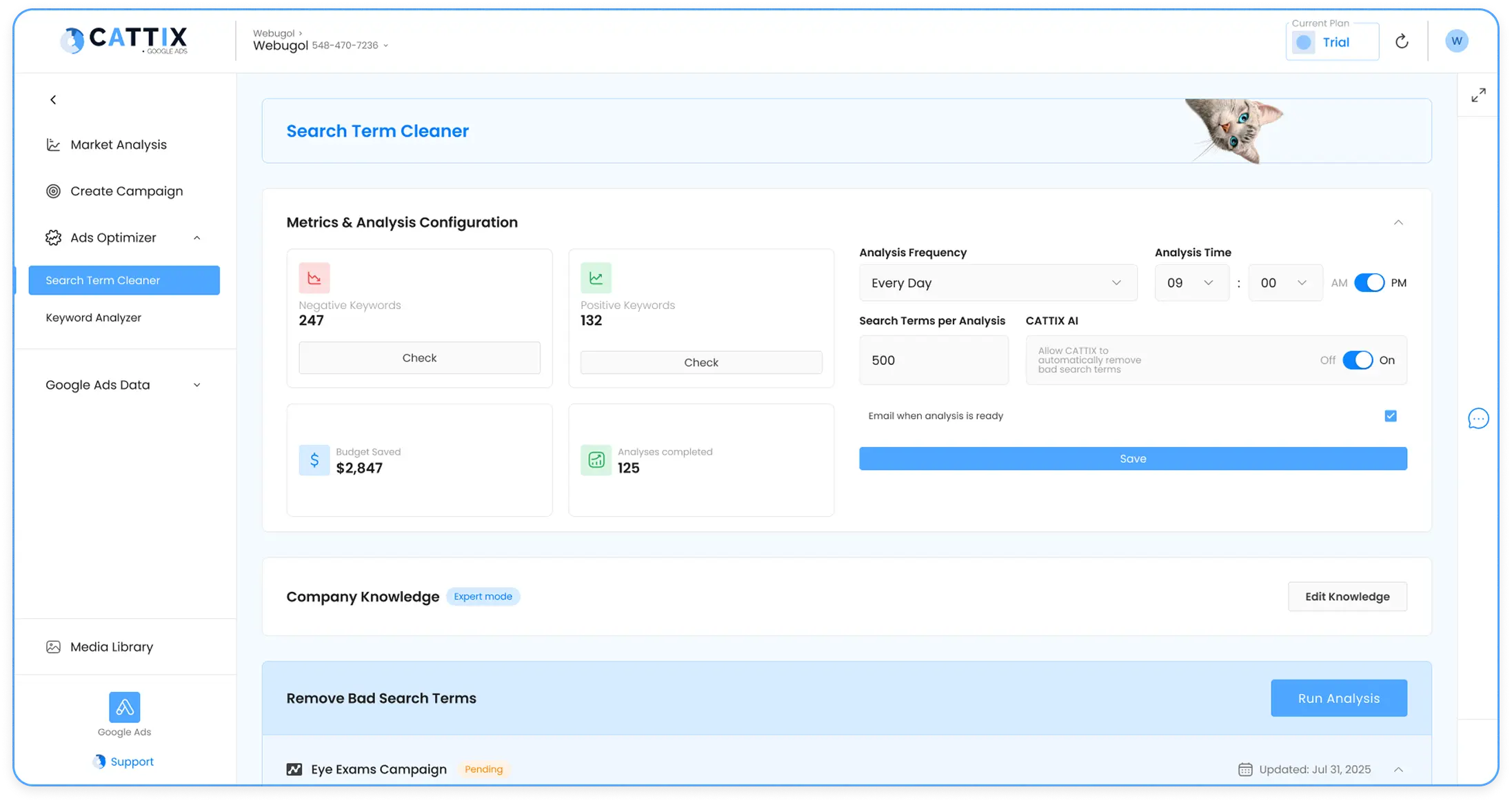Collapse the Metrics & Analysis Configuration panel
This screenshot has width=1512, height=803.
click(x=1398, y=222)
